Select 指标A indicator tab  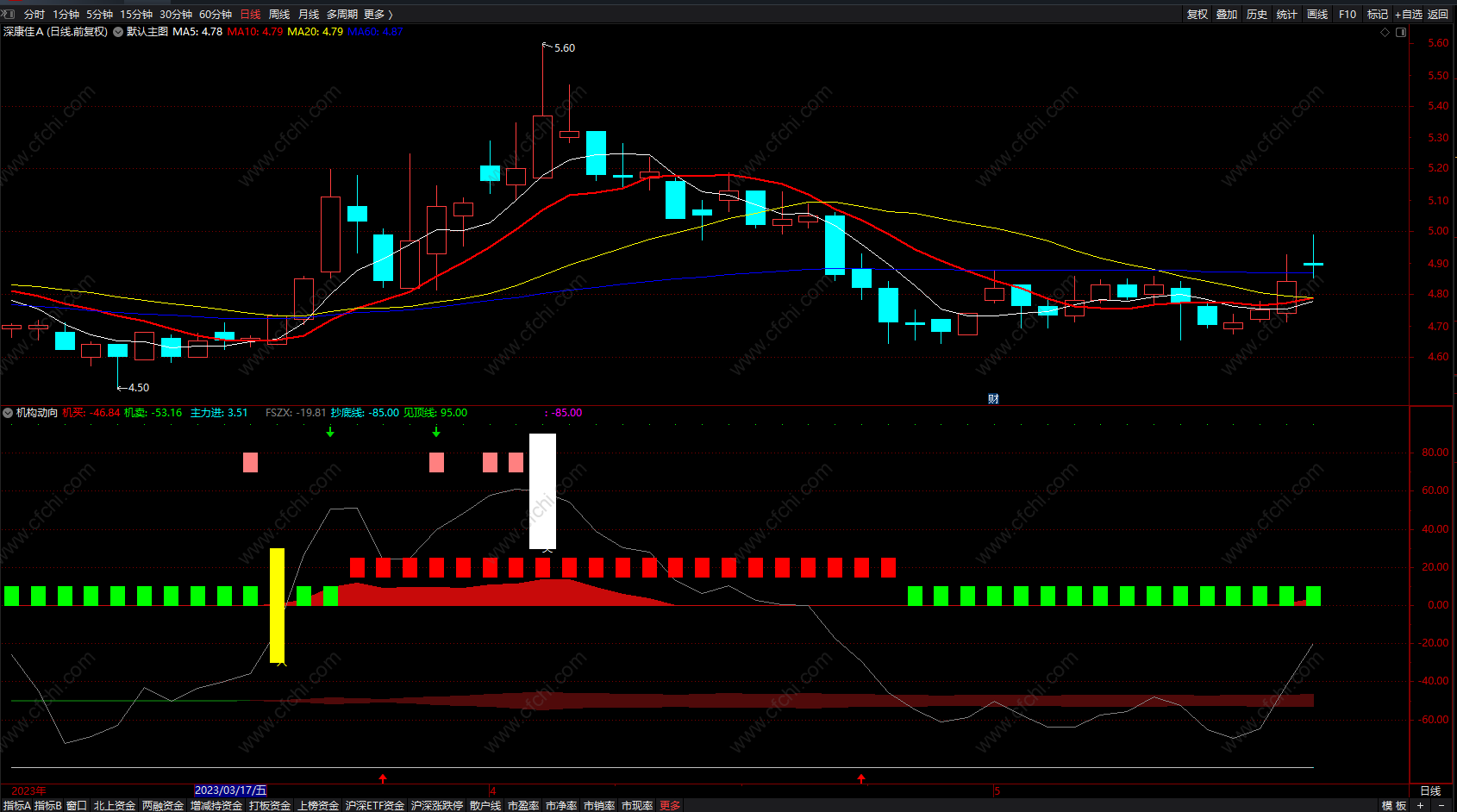[17, 805]
